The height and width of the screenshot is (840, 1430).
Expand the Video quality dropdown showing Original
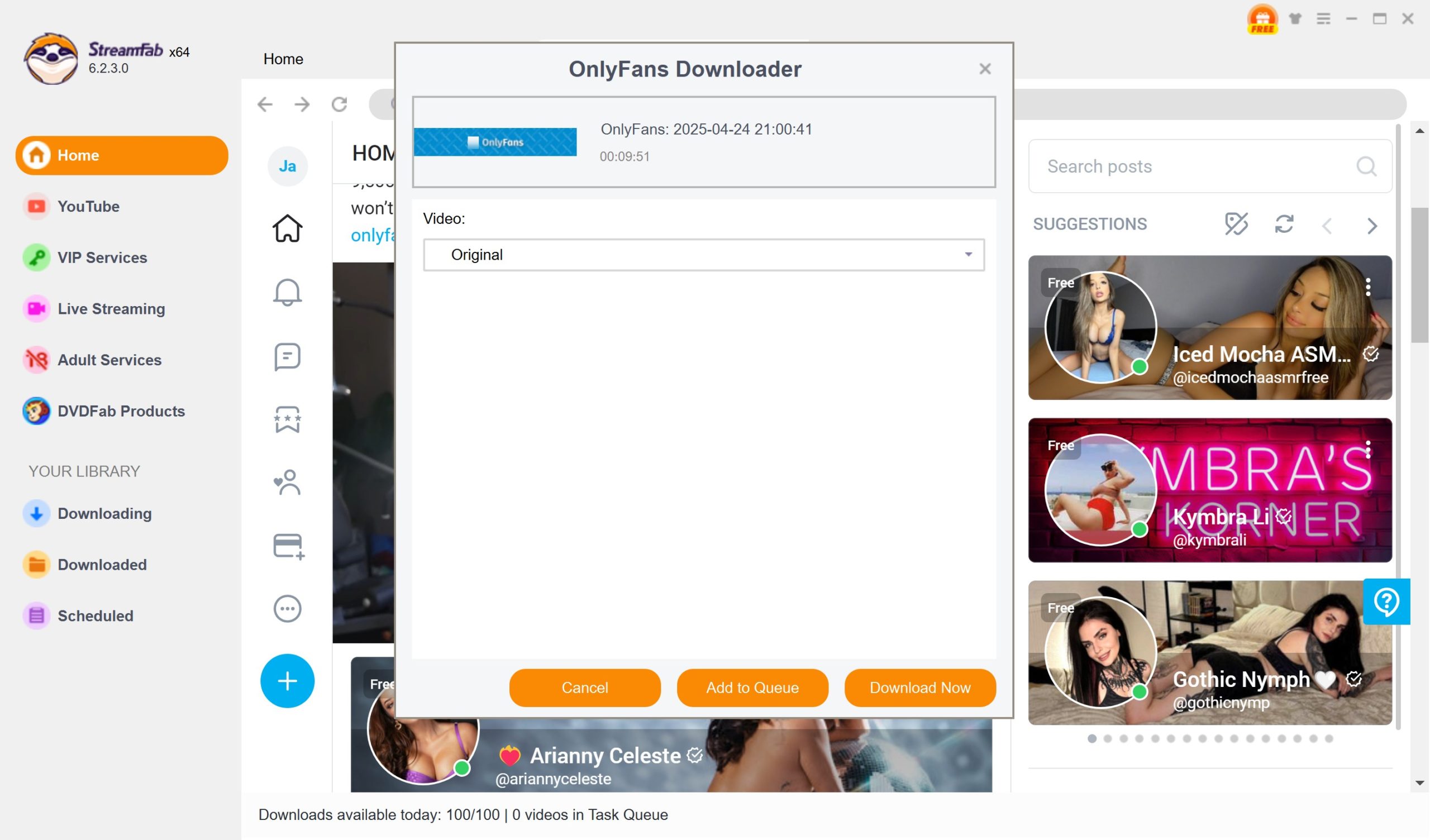coord(704,255)
